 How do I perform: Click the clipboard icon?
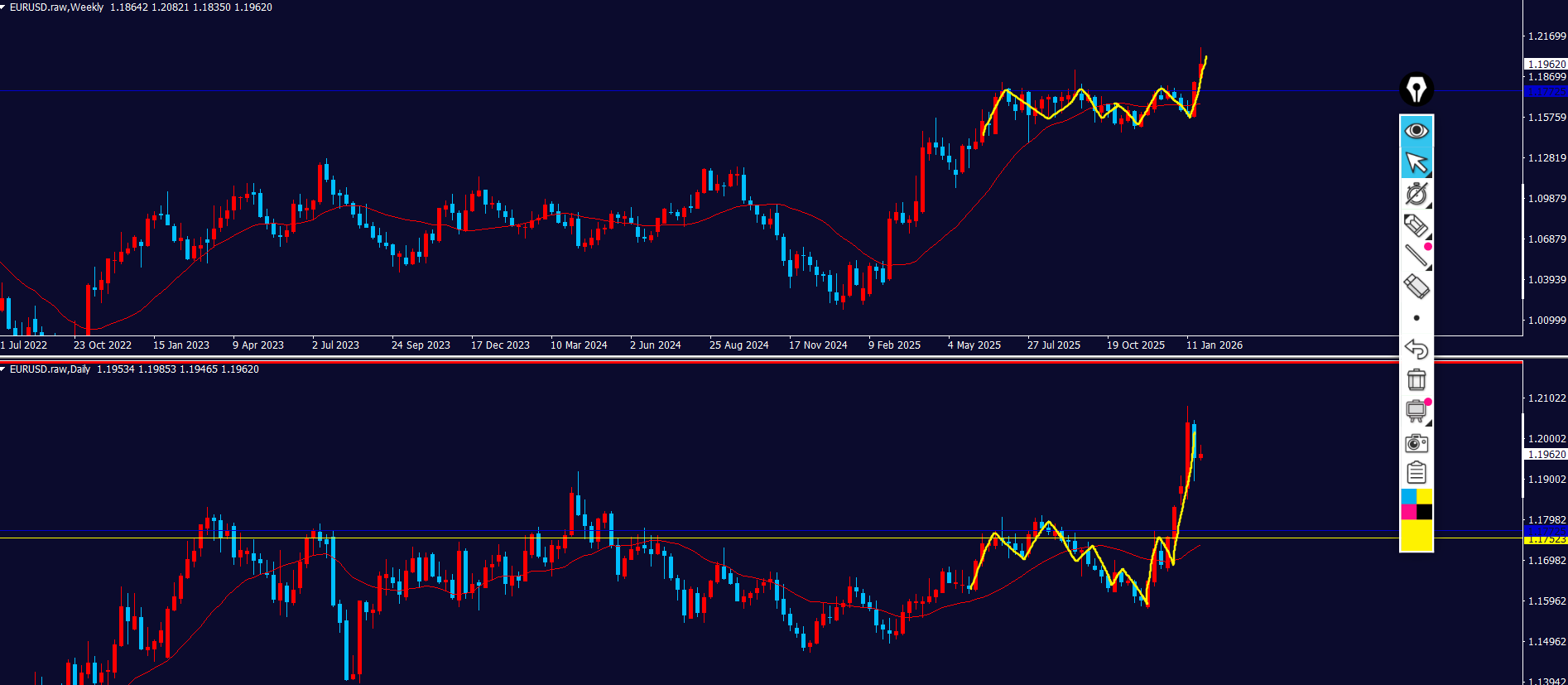[x=1416, y=473]
